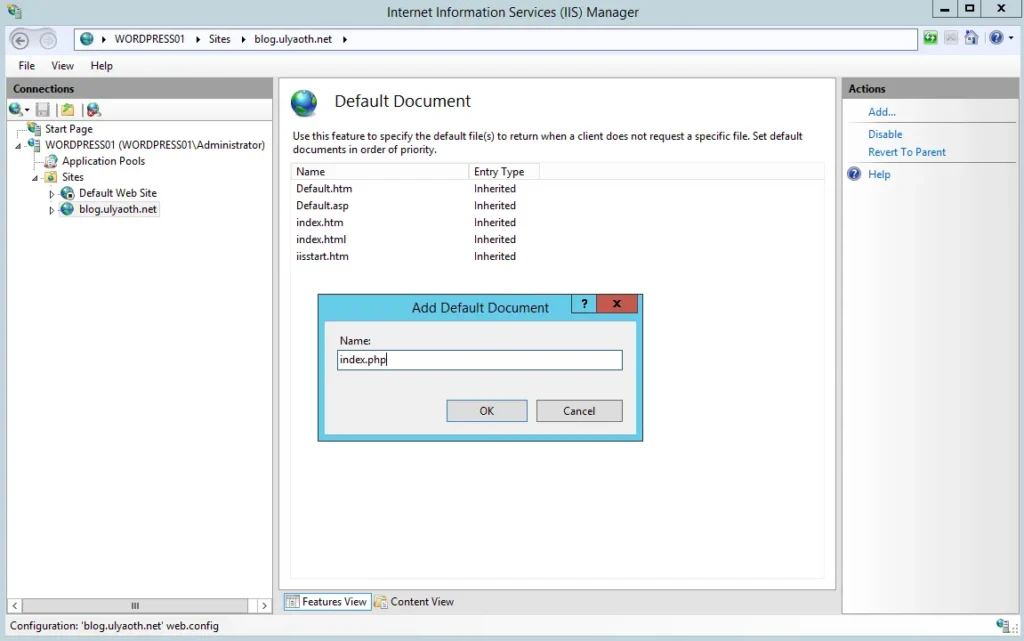Click the blue Help icon in Actions pane

pyautogui.click(x=854, y=174)
